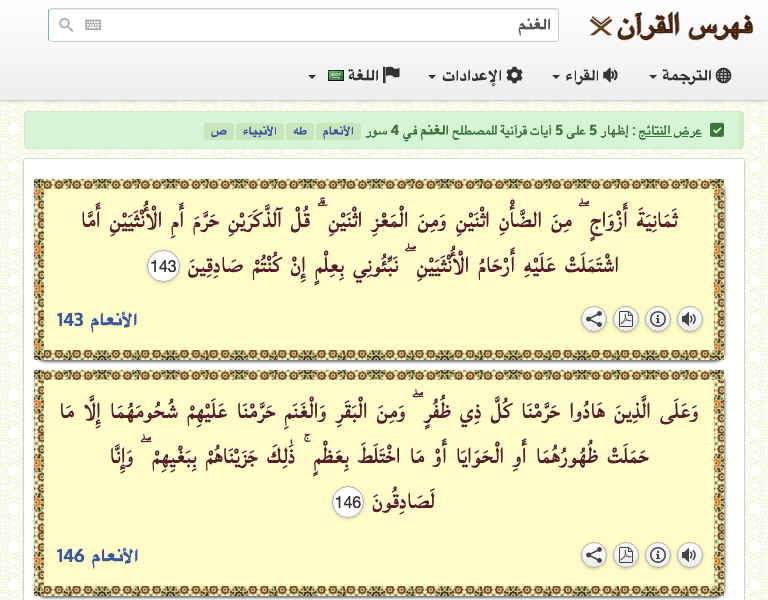Open the الترجمة translation dropdown

tap(690, 75)
